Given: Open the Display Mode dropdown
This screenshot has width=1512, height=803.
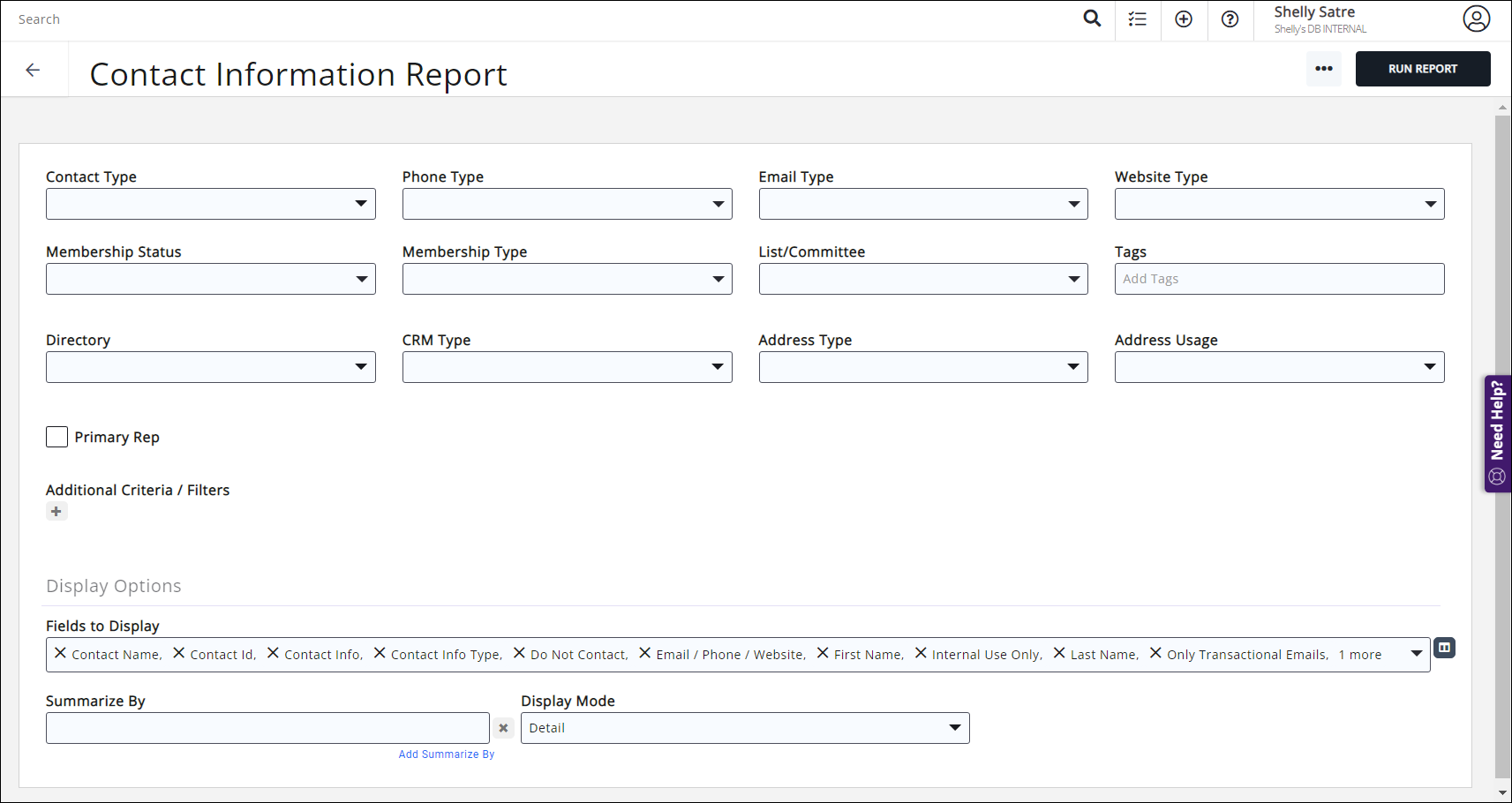Looking at the screenshot, I should pos(744,728).
